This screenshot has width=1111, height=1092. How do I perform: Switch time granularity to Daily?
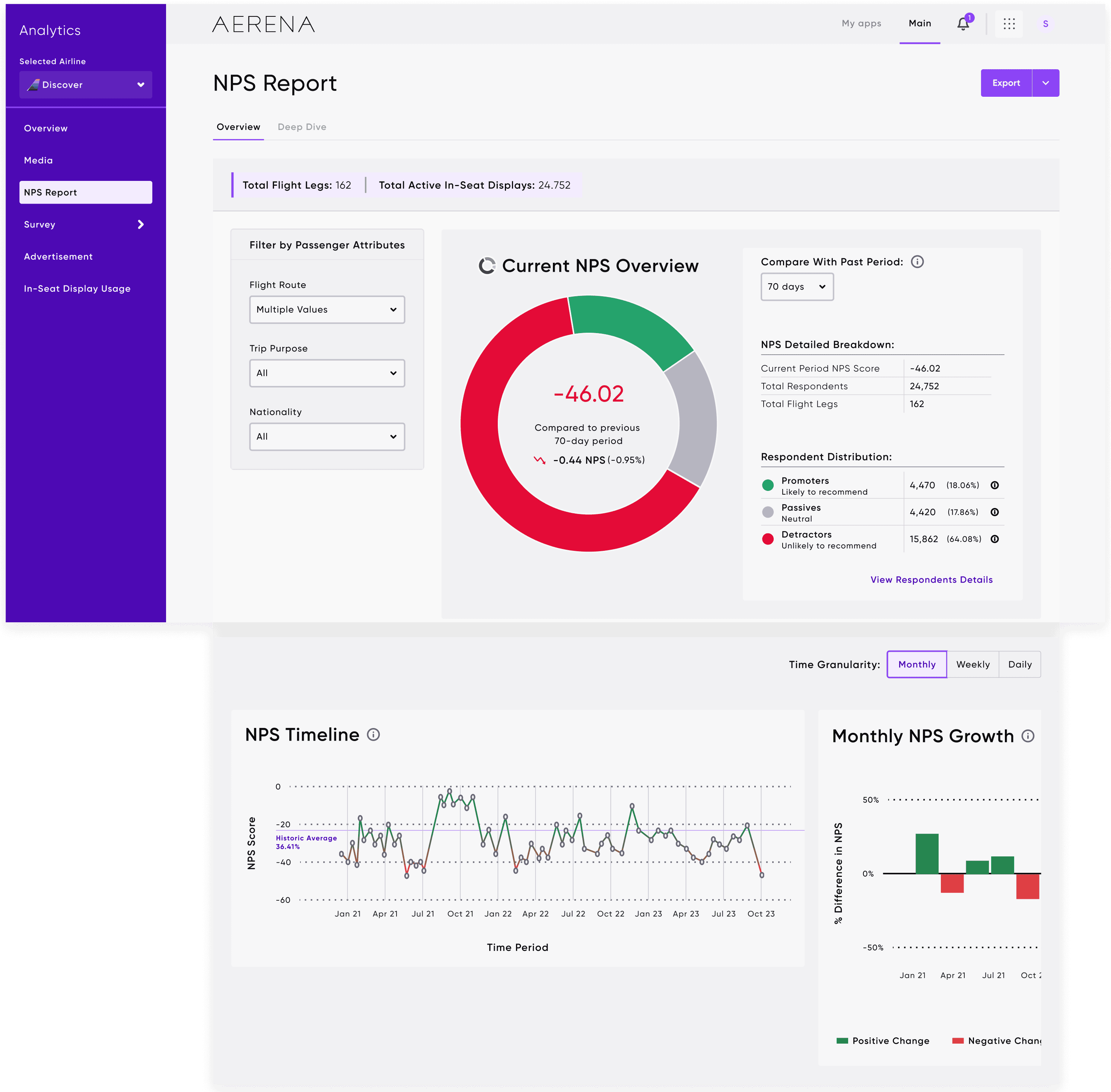tap(1020, 664)
